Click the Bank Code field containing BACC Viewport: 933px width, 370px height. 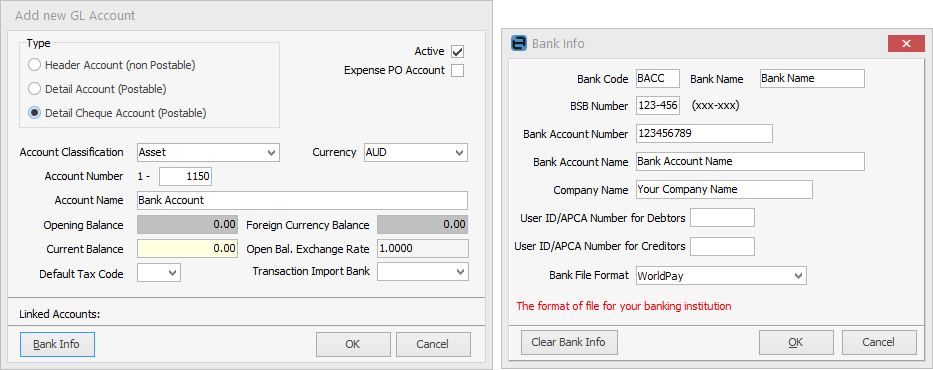pos(658,79)
